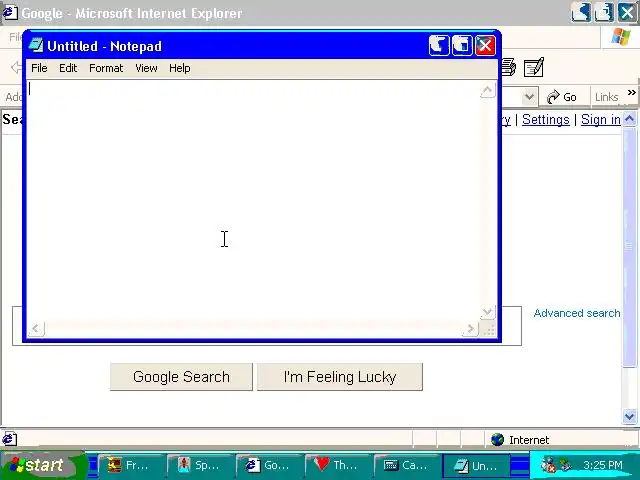Image resolution: width=640 pixels, height=480 pixels.
Task: Click Internet Explorer's title bar icon
Action: (x=10, y=13)
